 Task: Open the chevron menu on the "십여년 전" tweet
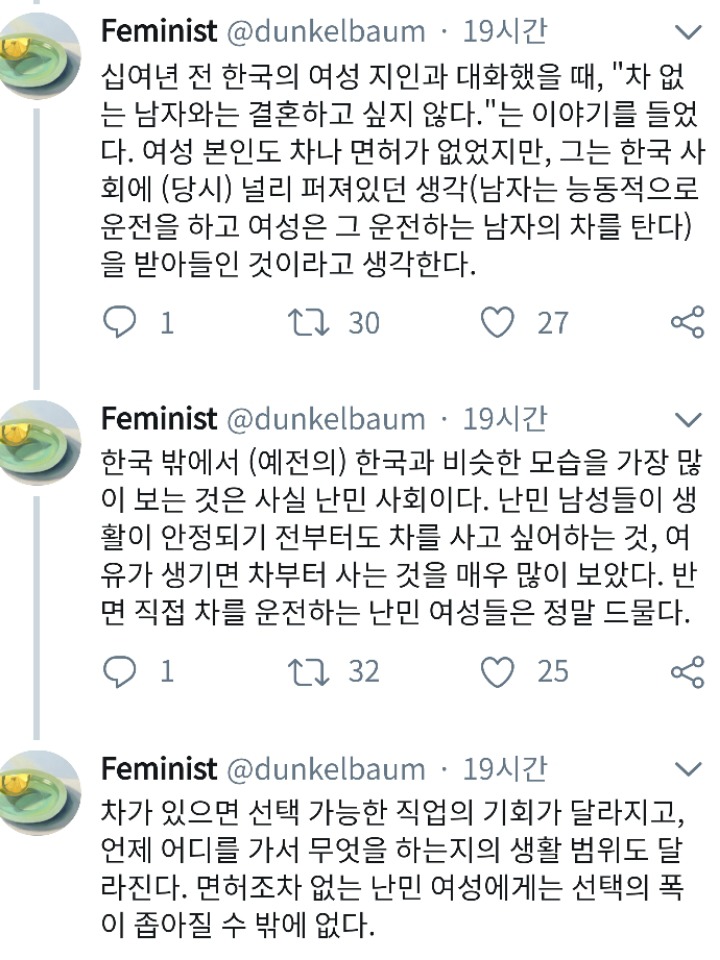click(x=689, y=32)
